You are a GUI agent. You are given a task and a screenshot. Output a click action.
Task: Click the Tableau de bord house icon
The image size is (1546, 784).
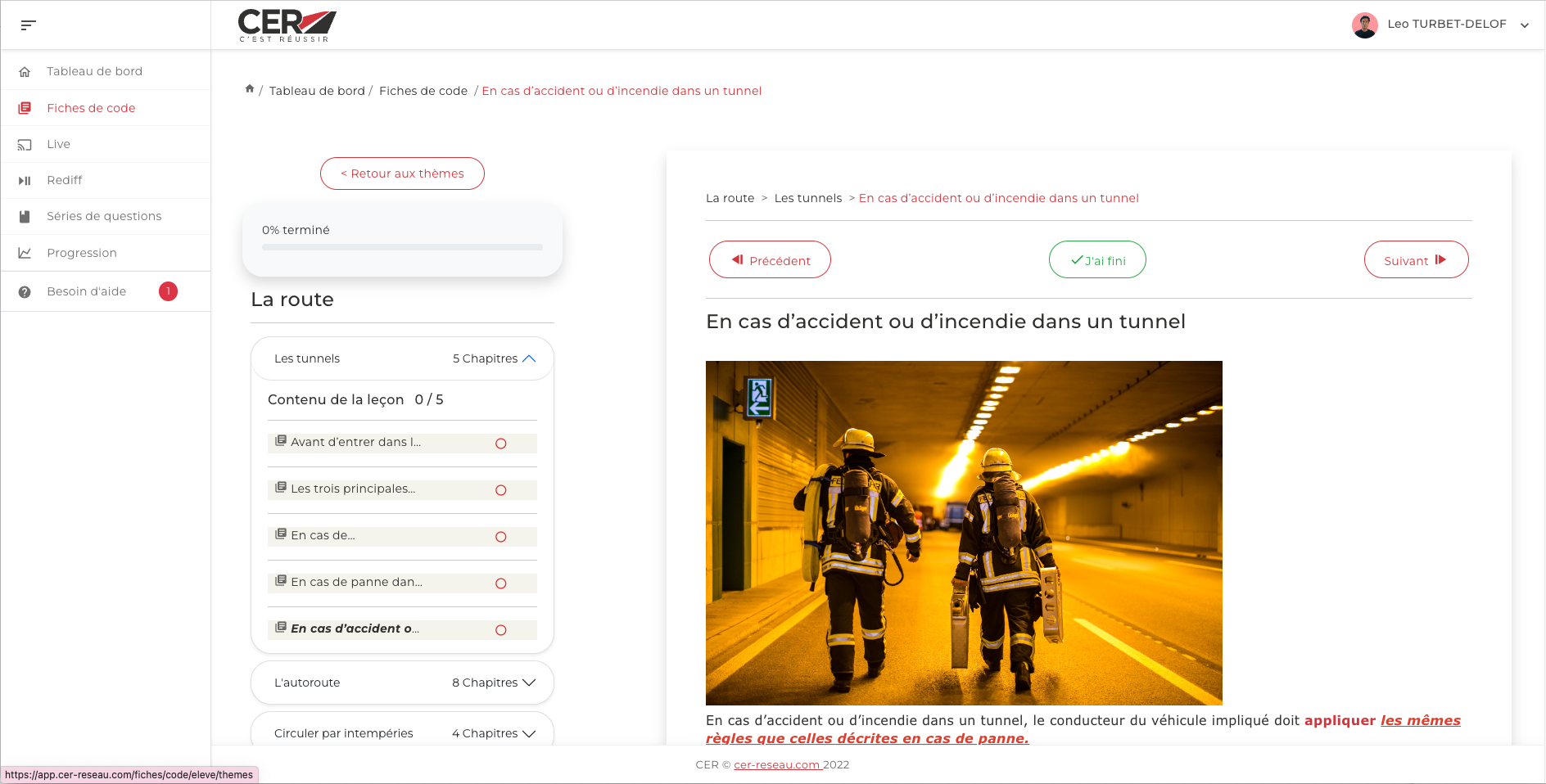click(25, 72)
